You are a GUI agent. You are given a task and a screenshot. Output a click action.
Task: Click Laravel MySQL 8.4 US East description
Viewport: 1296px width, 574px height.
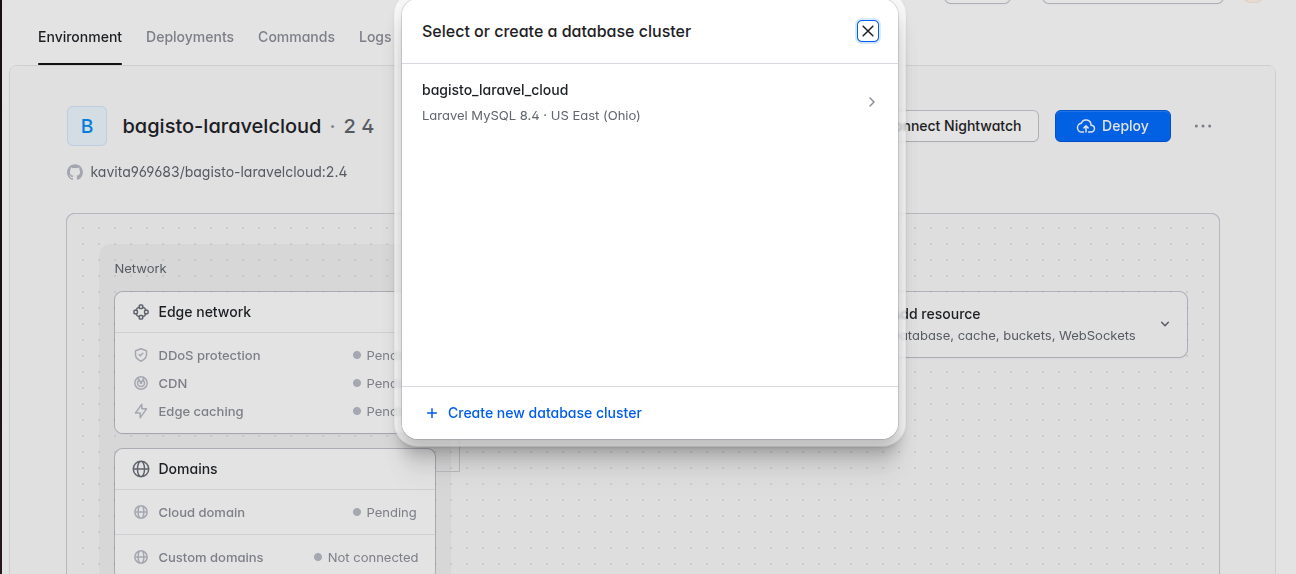(x=531, y=115)
